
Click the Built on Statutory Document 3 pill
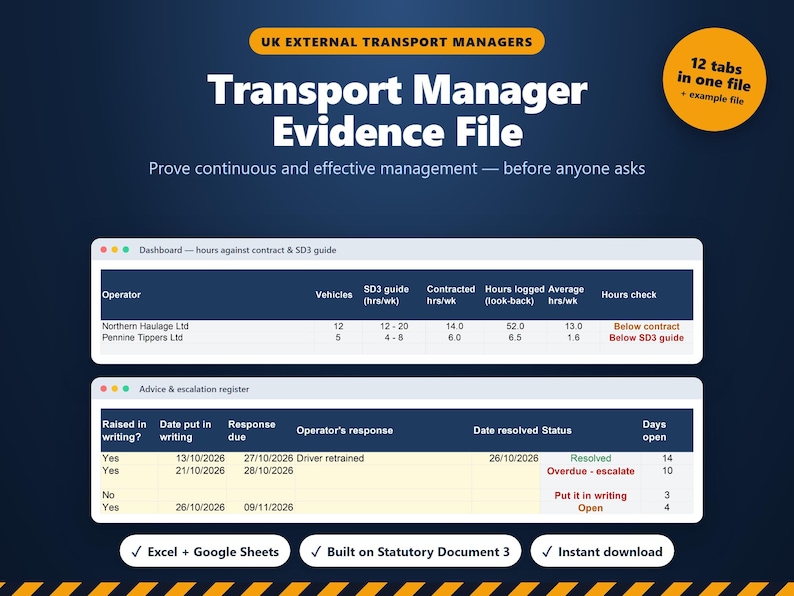pyautogui.click(x=410, y=551)
